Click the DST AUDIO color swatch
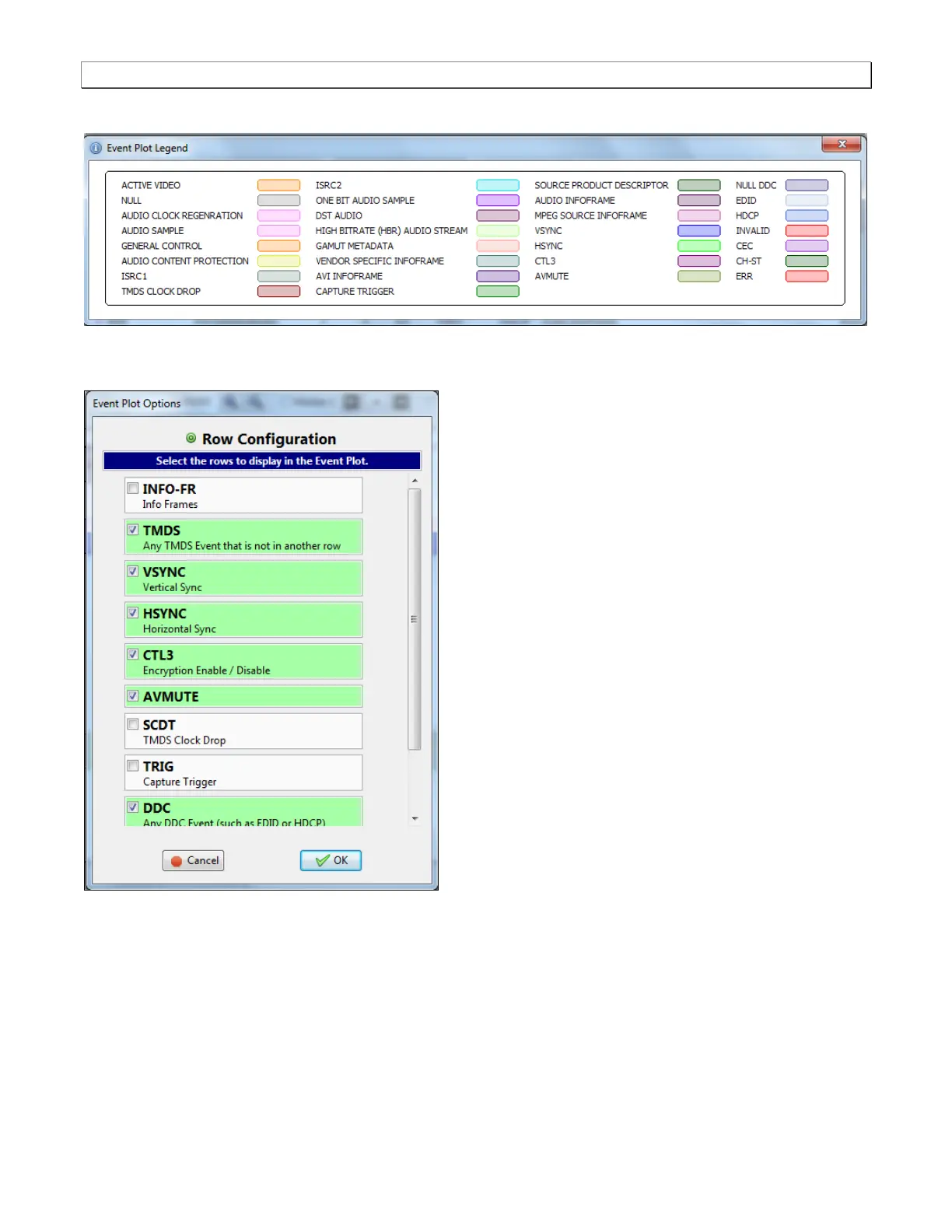The height and width of the screenshot is (1232, 952). point(498,215)
